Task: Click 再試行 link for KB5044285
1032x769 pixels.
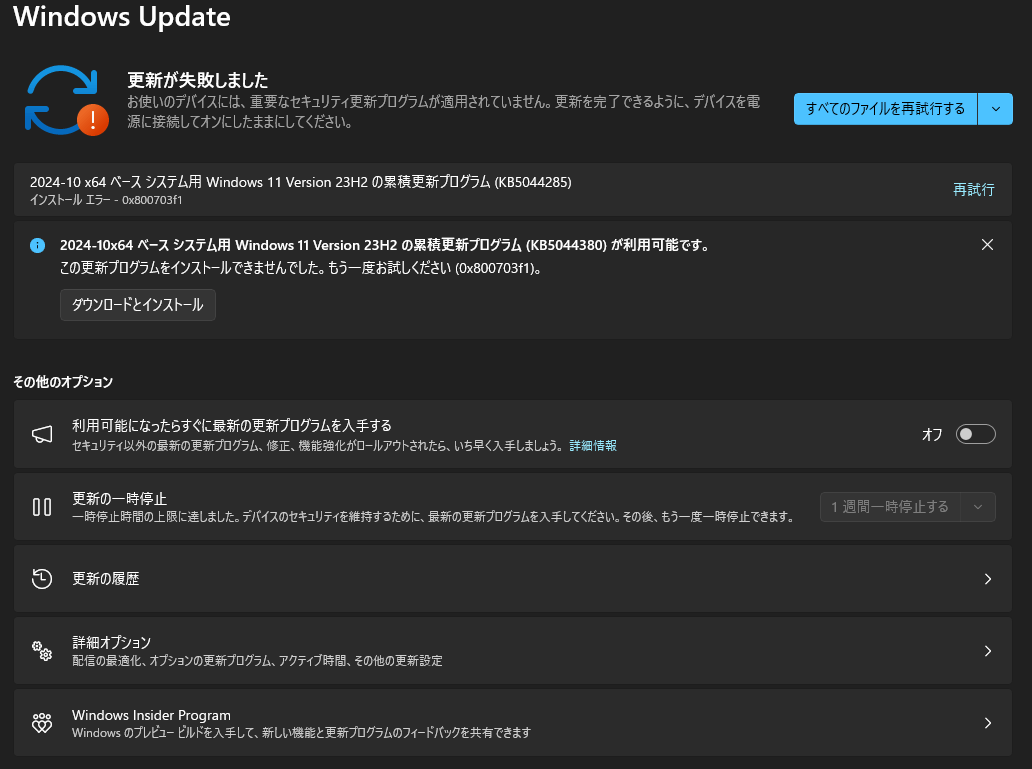Action: pos(973,190)
